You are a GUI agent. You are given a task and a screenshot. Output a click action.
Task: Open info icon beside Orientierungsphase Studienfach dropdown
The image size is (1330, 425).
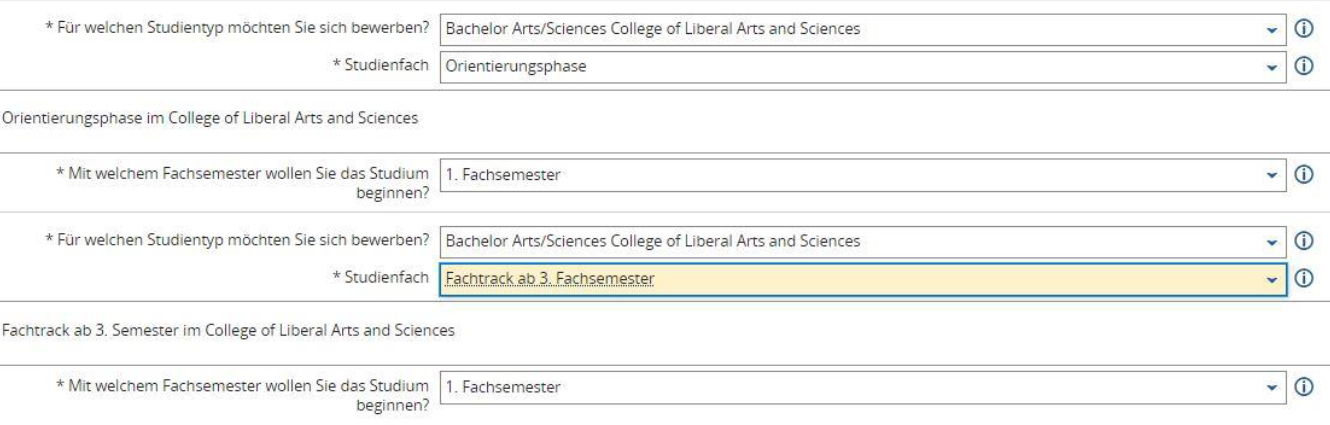(x=1303, y=66)
